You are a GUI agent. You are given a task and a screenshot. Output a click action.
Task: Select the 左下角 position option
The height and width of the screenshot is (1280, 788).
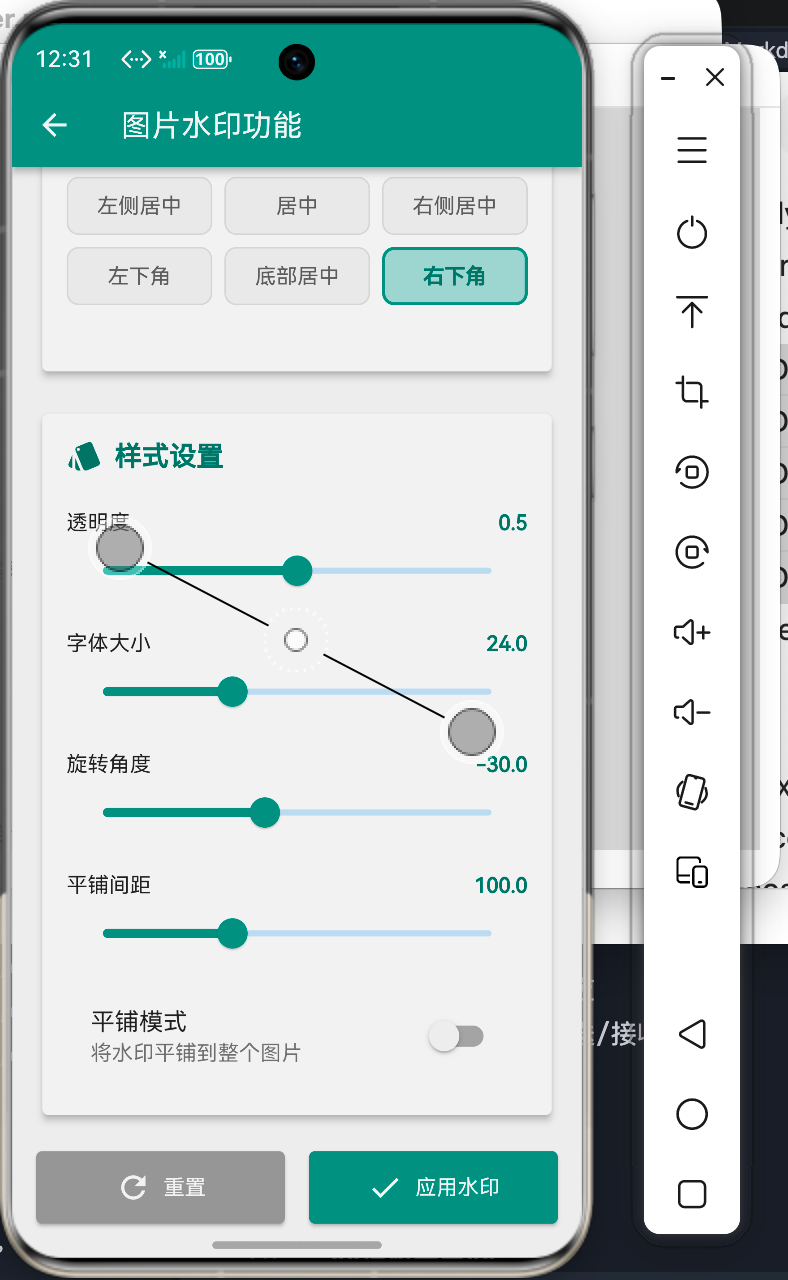pos(139,276)
